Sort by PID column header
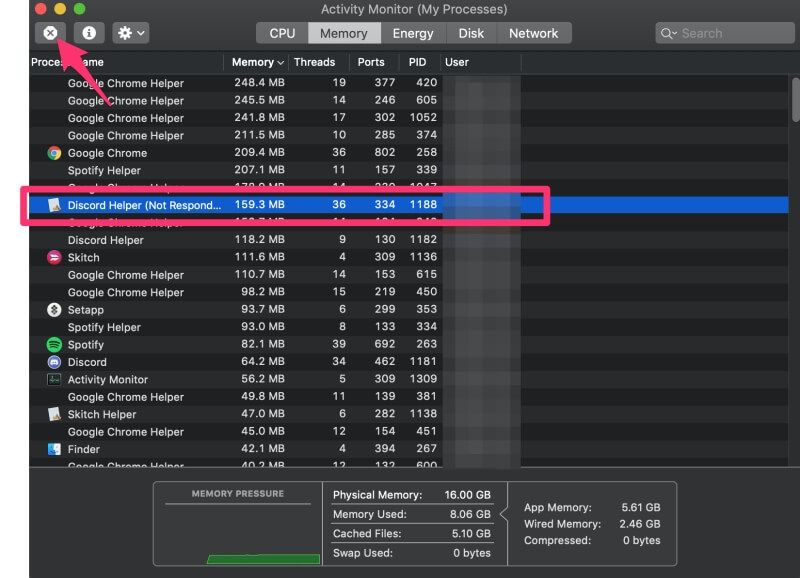 (417, 62)
